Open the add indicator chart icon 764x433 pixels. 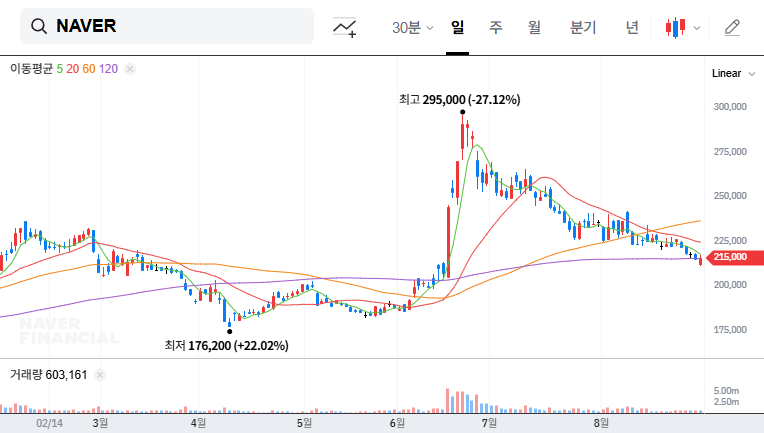coord(344,27)
